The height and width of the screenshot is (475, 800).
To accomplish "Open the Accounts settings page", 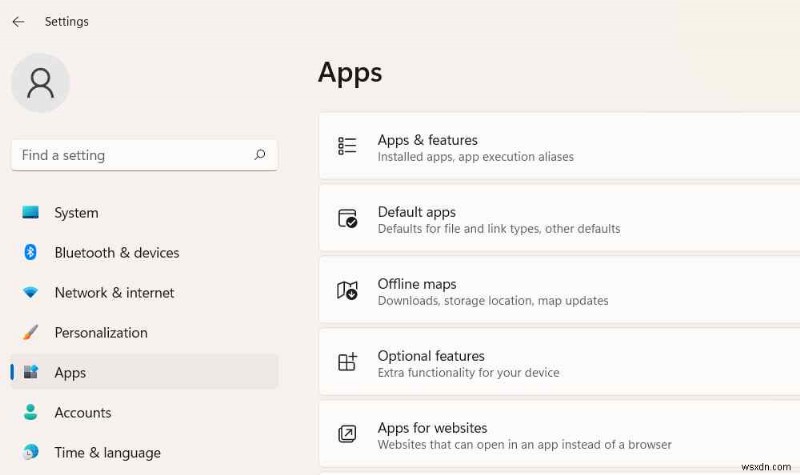I will 83,413.
